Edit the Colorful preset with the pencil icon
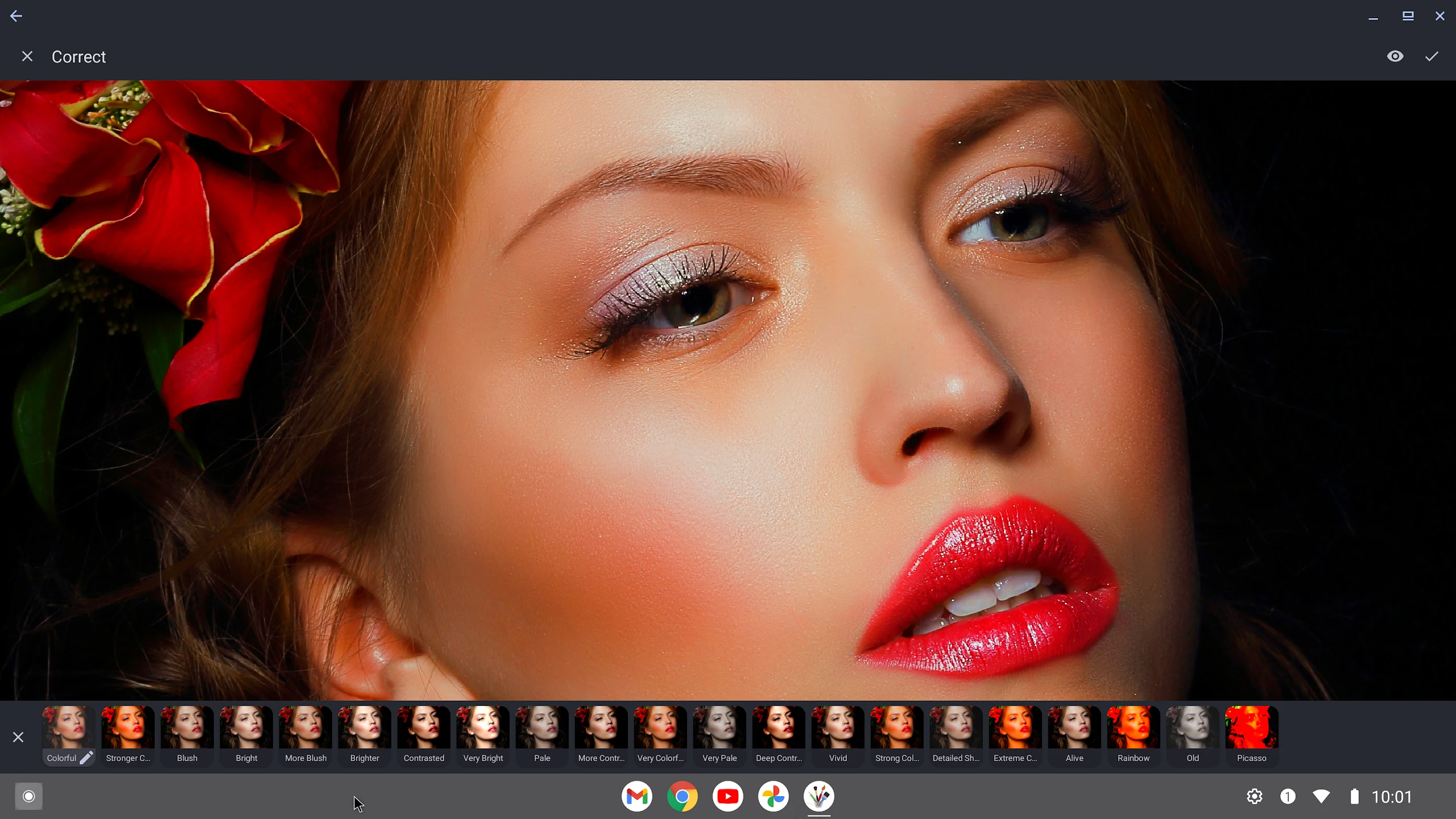The image size is (1456, 819). coord(86,758)
